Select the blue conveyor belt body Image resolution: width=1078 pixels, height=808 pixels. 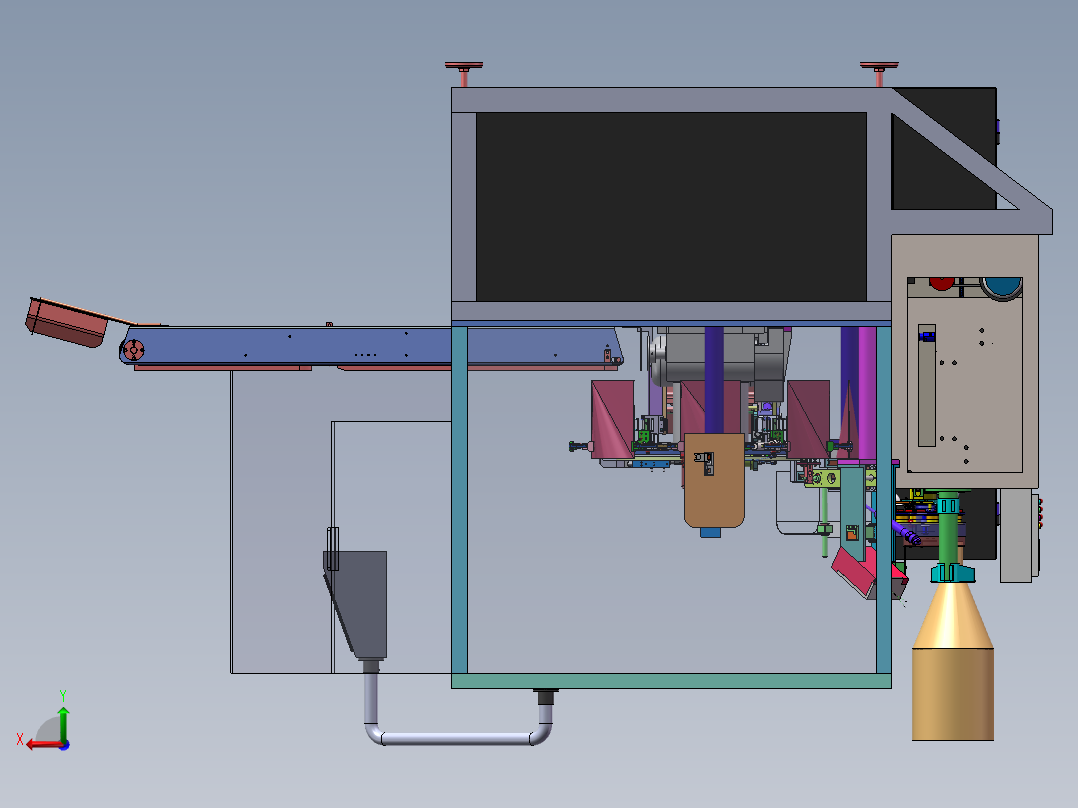pyautogui.click(x=371, y=345)
